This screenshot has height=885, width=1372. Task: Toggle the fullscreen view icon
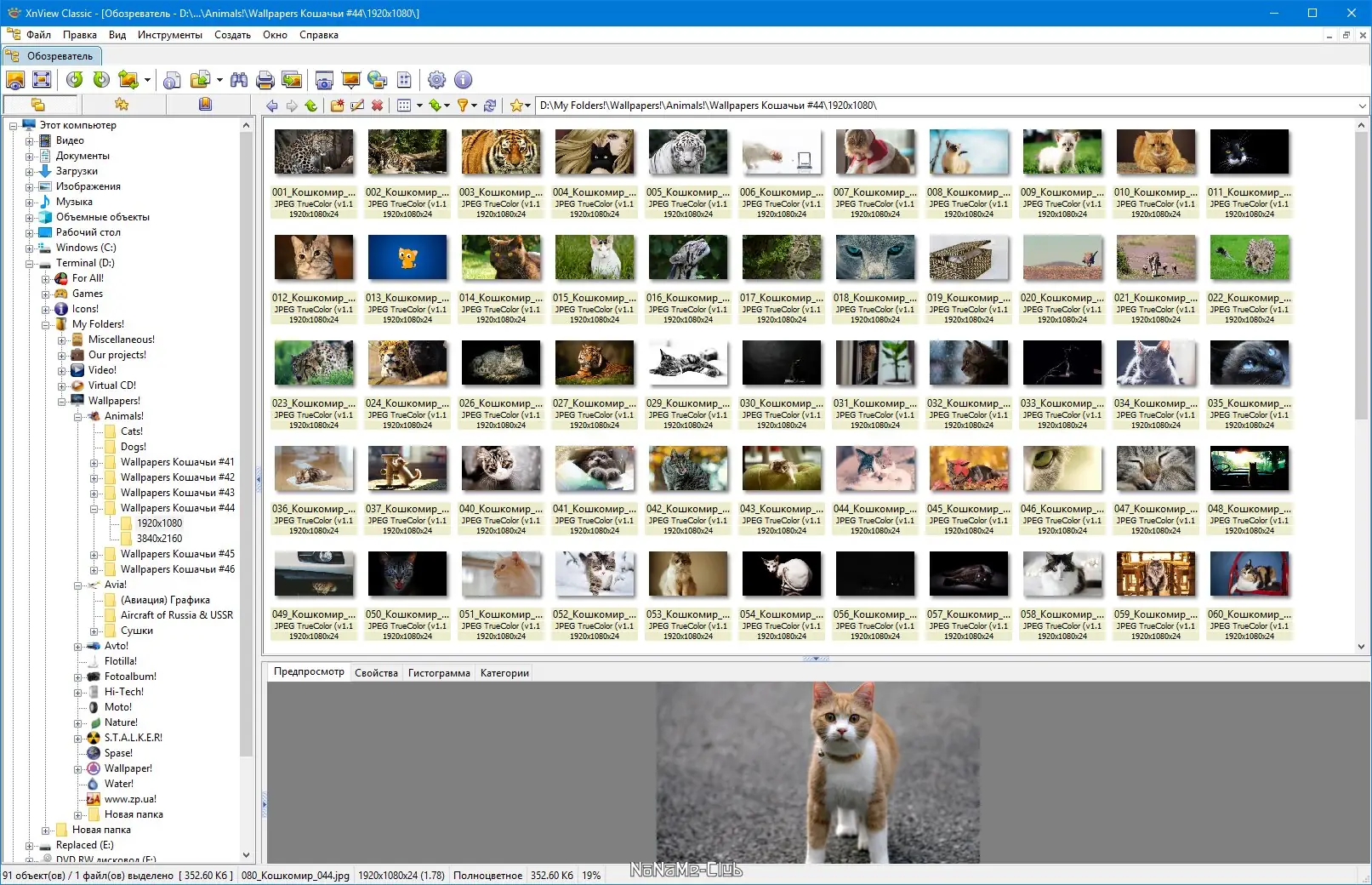click(x=42, y=80)
